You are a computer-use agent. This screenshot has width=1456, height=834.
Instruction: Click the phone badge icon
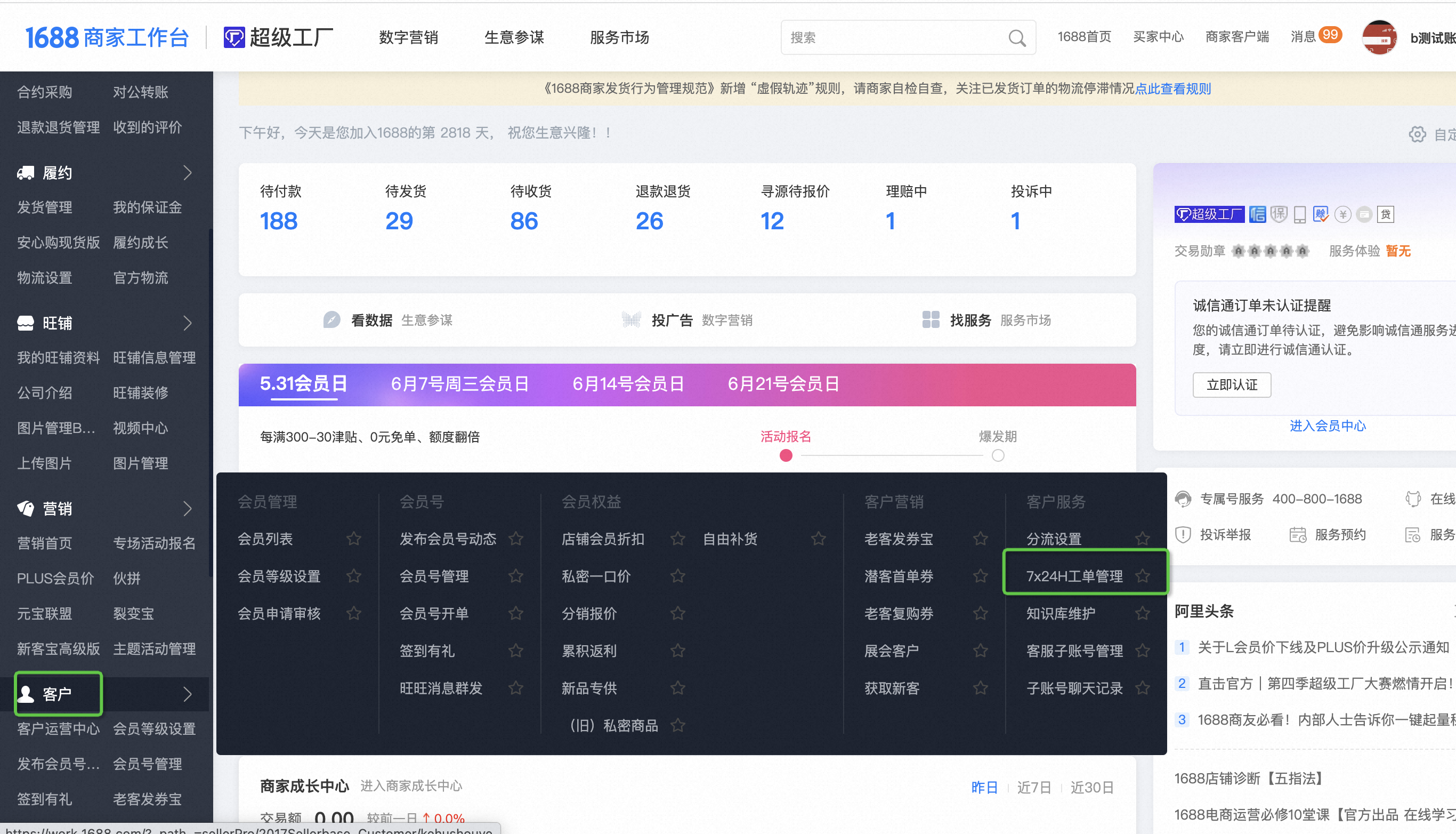(1300, 214)
